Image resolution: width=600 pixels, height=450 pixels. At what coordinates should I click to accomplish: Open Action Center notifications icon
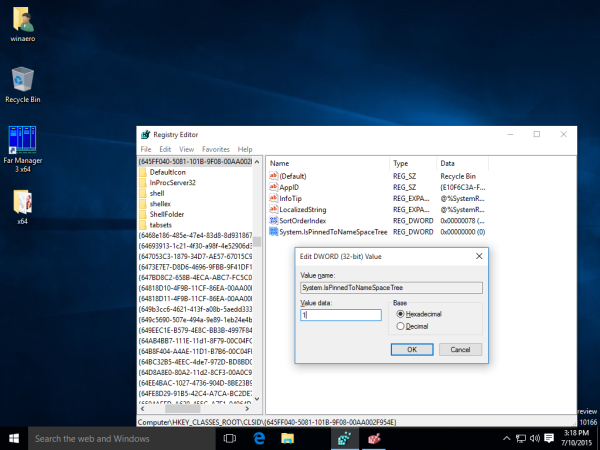pyautogui.click(x=549, y=439)
